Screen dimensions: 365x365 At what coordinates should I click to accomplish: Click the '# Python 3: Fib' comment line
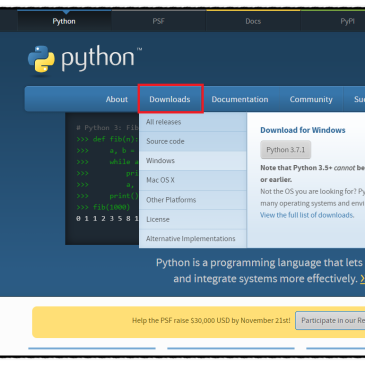tap(107, 128)
